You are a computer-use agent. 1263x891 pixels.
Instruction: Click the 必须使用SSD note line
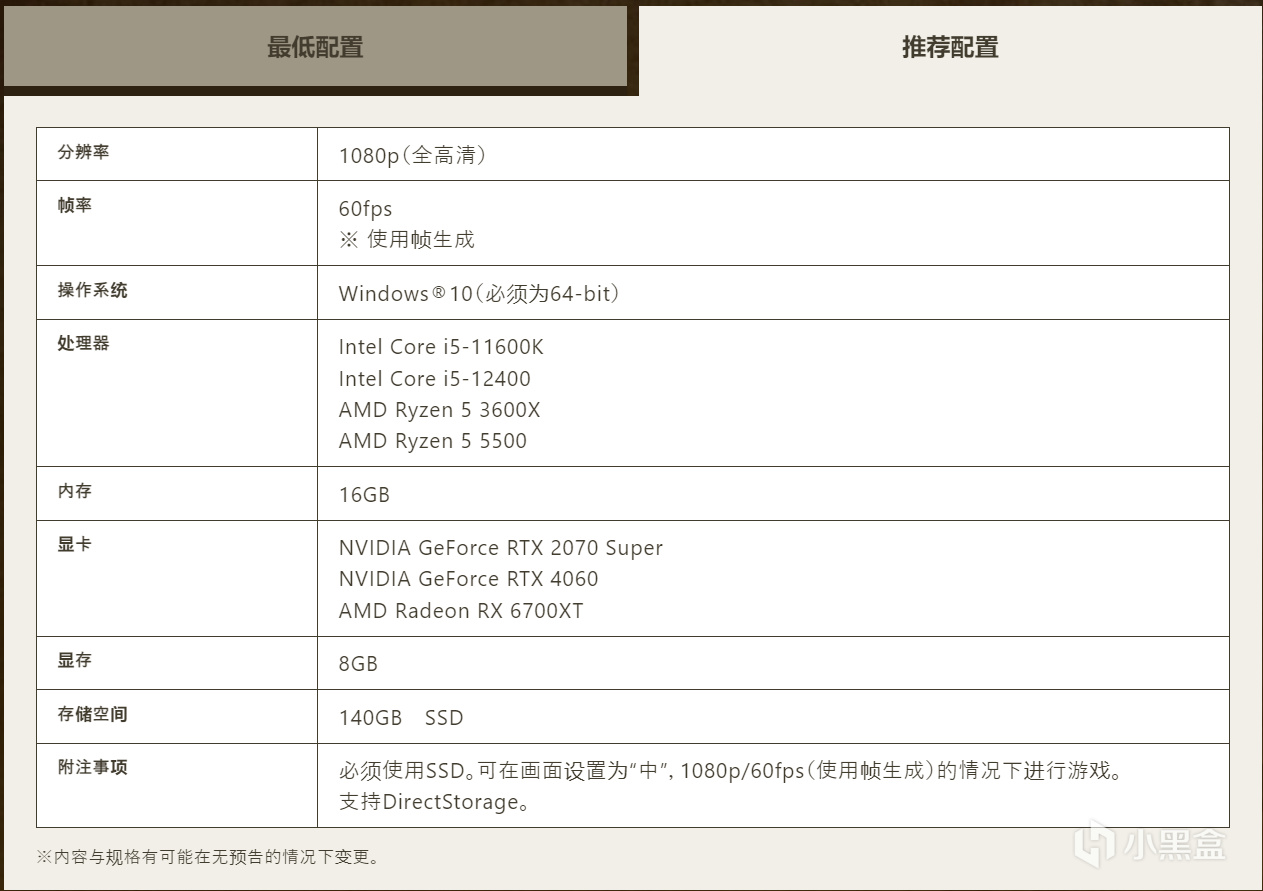[x=732, y=771]
